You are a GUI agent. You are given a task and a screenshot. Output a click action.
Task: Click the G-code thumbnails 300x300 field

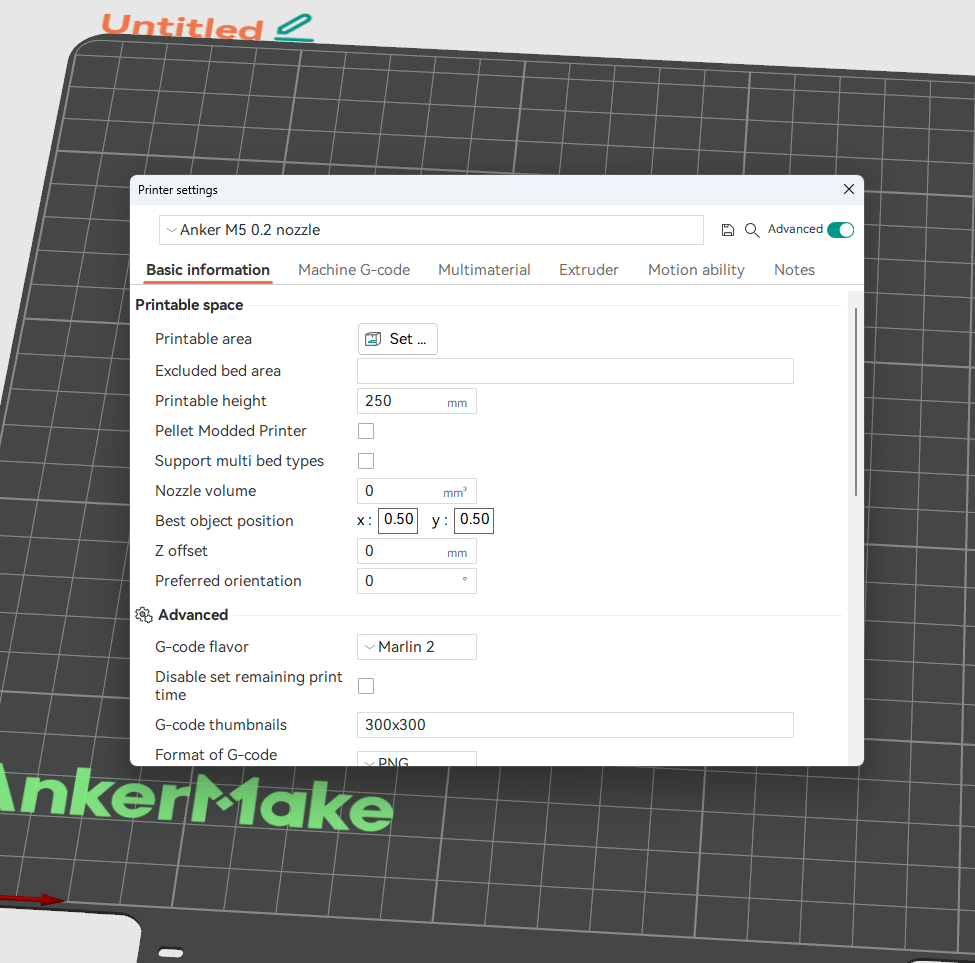tap(575, 725)
